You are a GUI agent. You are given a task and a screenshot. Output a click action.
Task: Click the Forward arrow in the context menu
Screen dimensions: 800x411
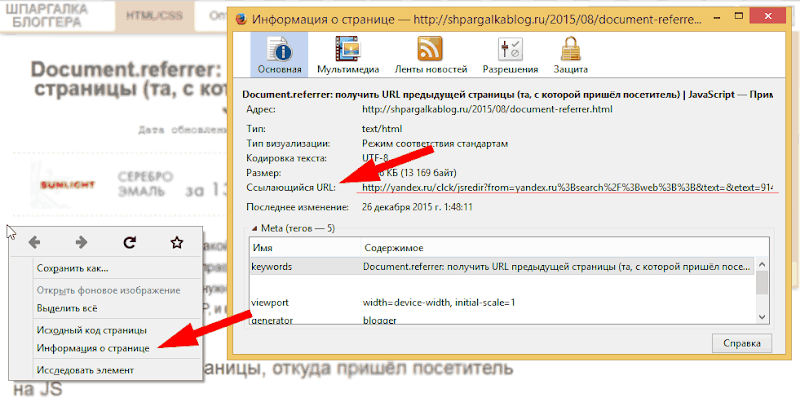click(x=81, y=243)
